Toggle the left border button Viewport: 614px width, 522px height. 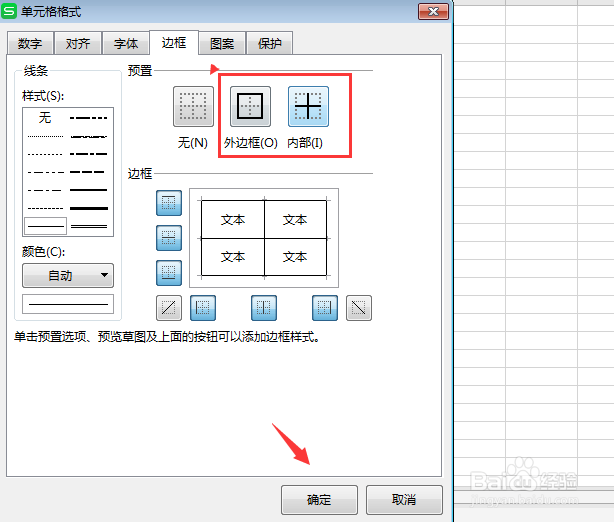203,308
